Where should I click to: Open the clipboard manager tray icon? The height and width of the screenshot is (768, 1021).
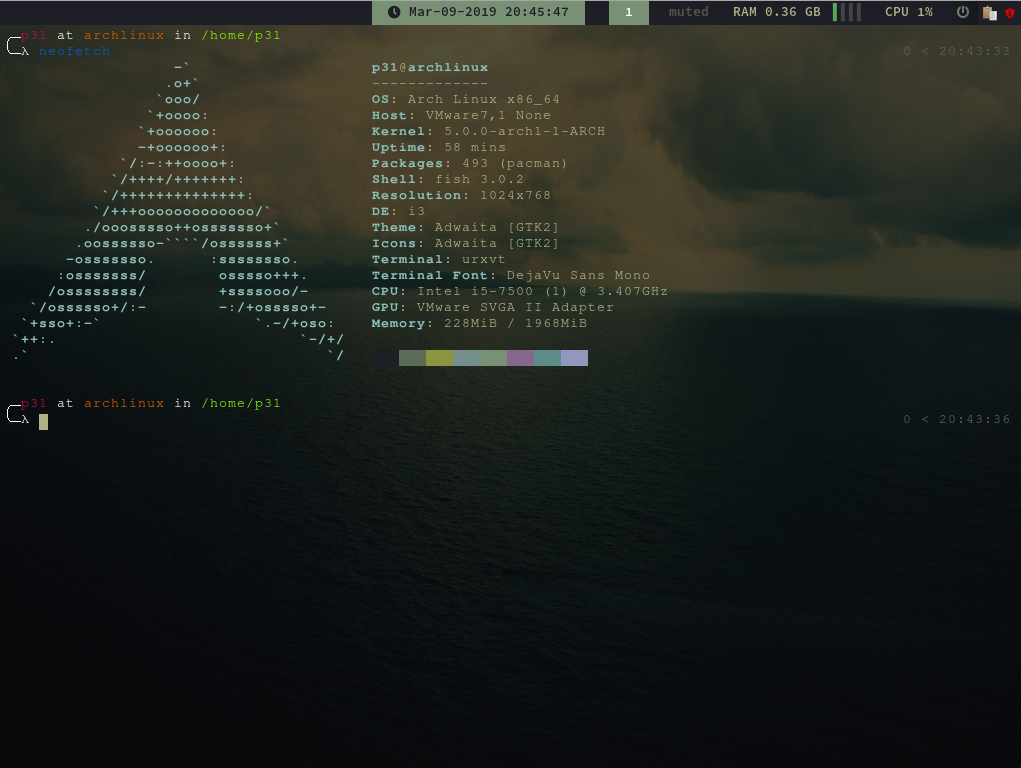click(990, 12)
